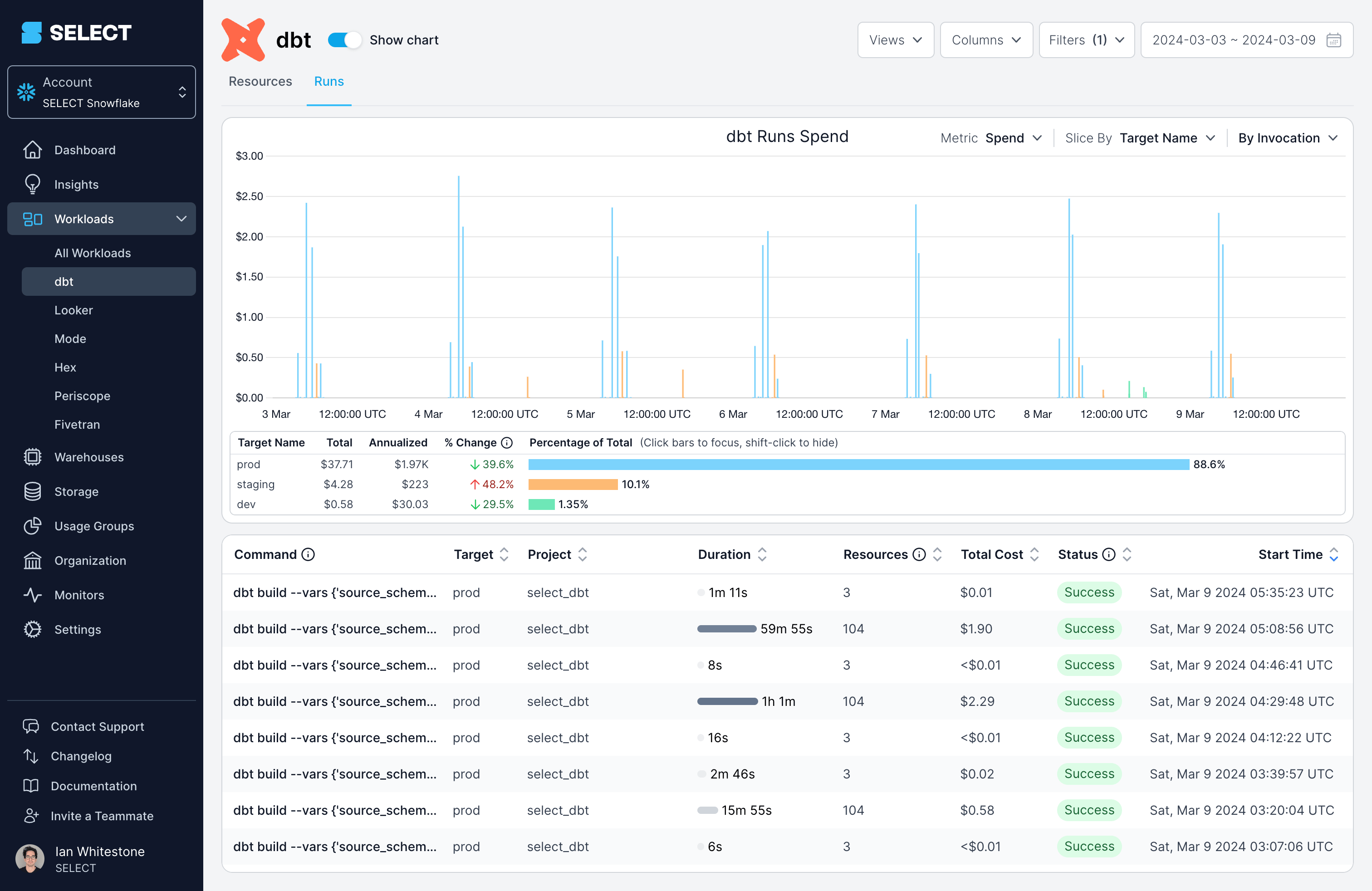Screen dimensions: 1372x891
Task: Switch to the Resources tab
Action: (x=260, y=81)
